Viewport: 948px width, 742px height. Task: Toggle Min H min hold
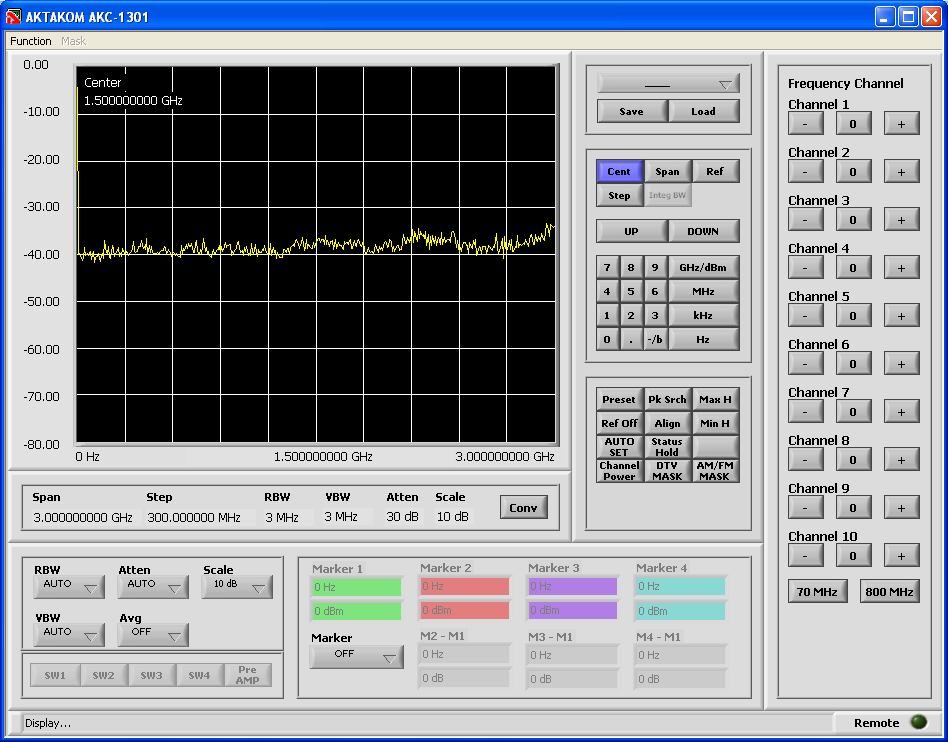(x=715, y=423)
